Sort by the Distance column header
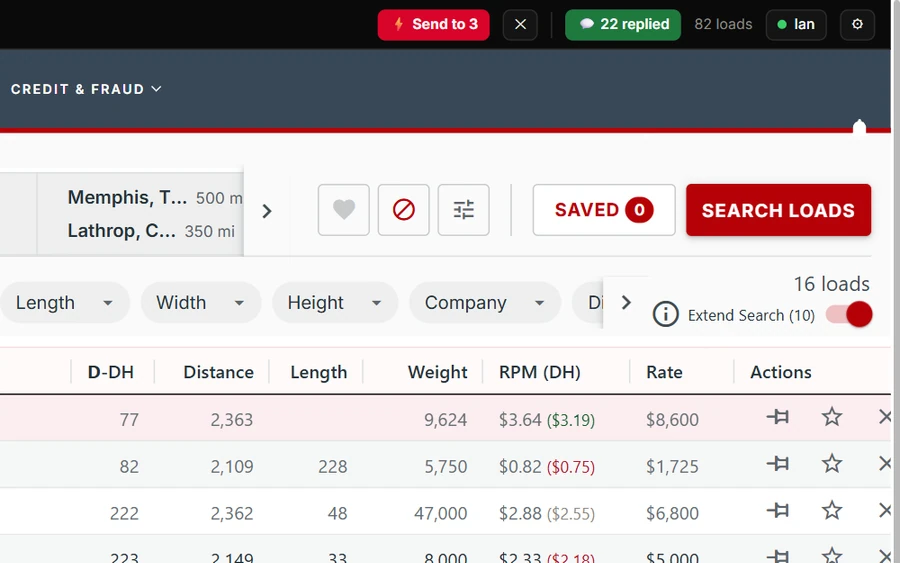This screenshot has width=900, height=563. [218, 372]
